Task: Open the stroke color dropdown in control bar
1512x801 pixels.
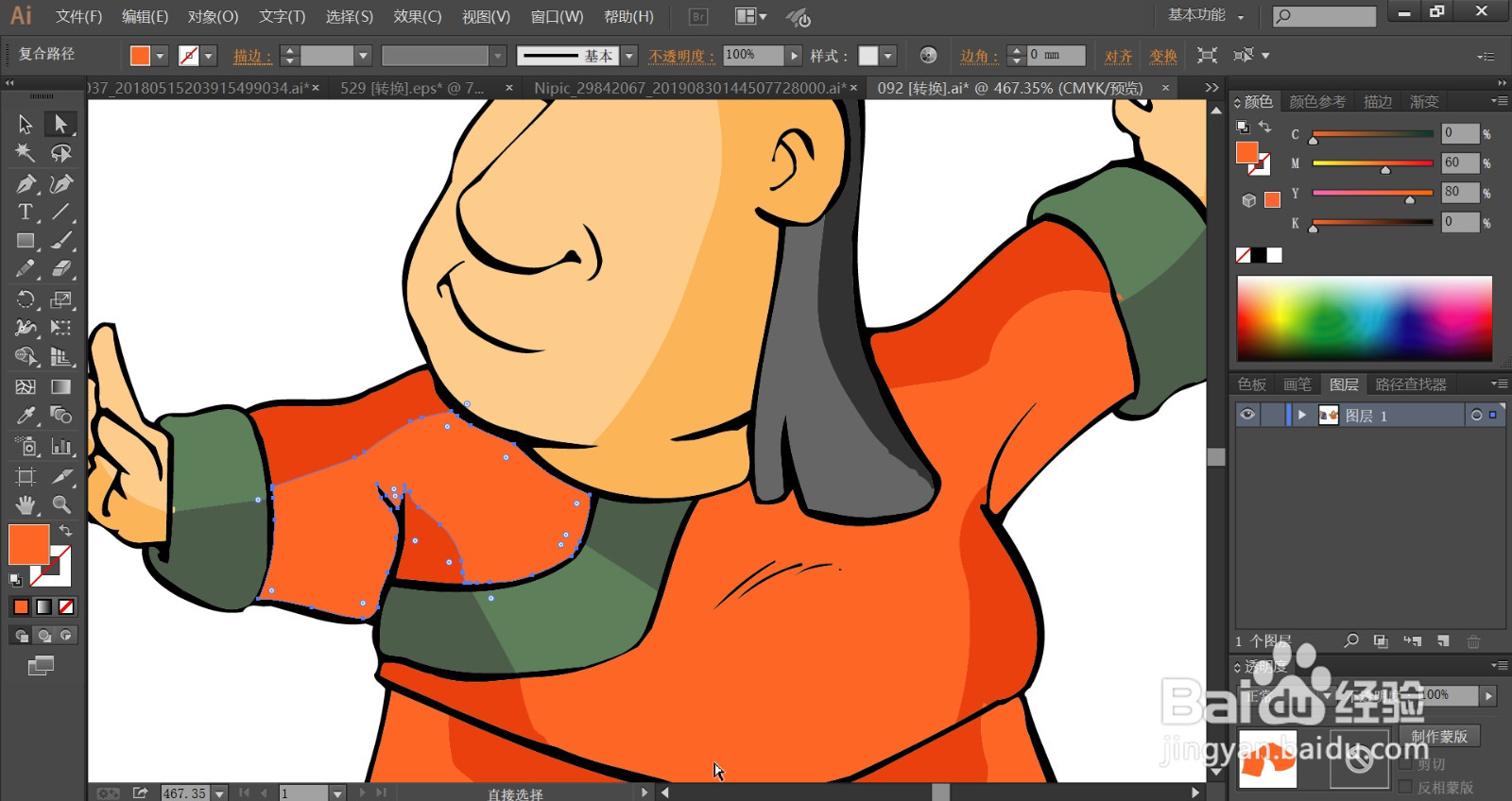Action: pyautogui.click(x=209, y=56)
